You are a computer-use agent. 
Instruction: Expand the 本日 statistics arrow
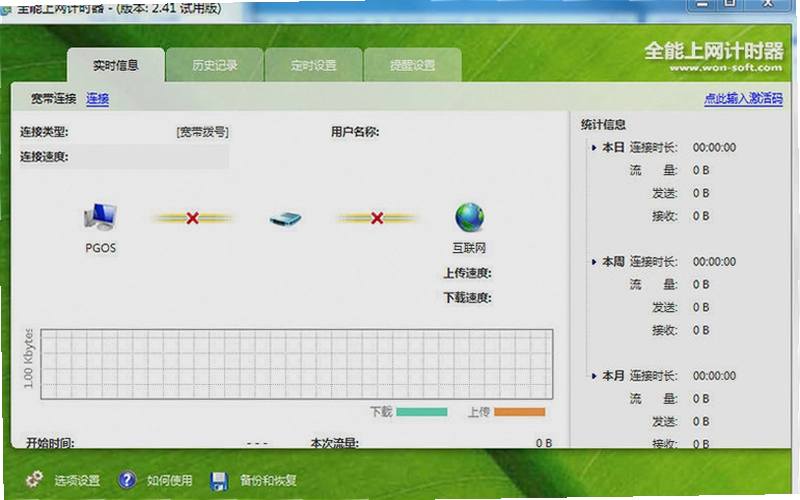[x=594, y=148]
